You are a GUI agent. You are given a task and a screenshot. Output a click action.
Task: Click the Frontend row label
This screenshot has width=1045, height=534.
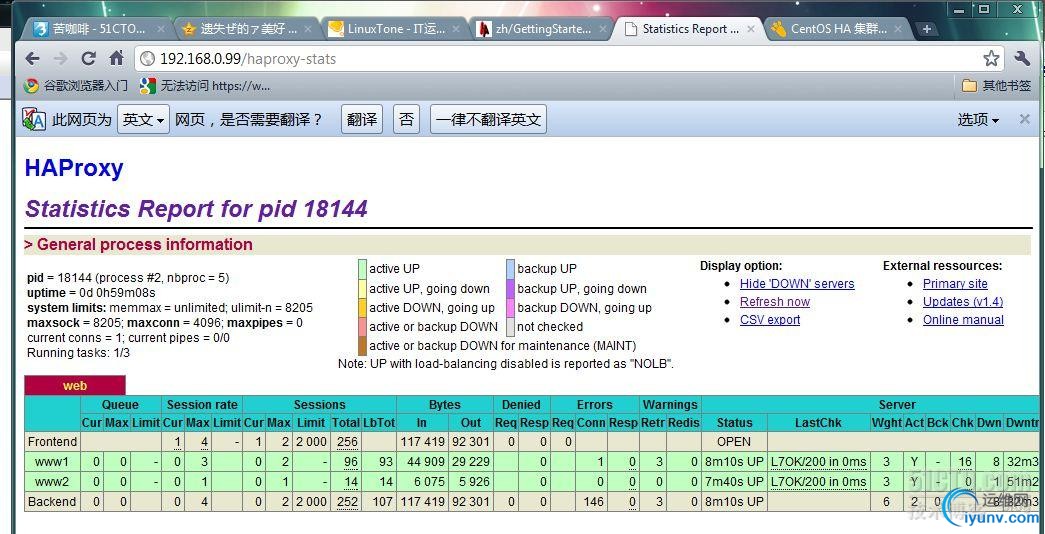click(52, 441)
